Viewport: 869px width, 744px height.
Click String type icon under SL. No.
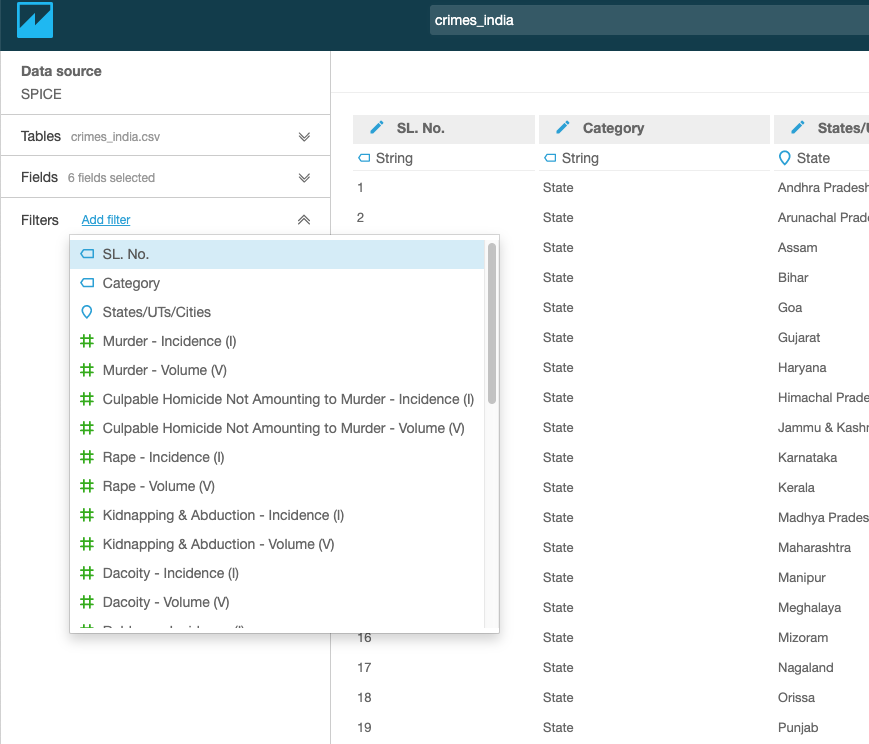coord(364,158)
